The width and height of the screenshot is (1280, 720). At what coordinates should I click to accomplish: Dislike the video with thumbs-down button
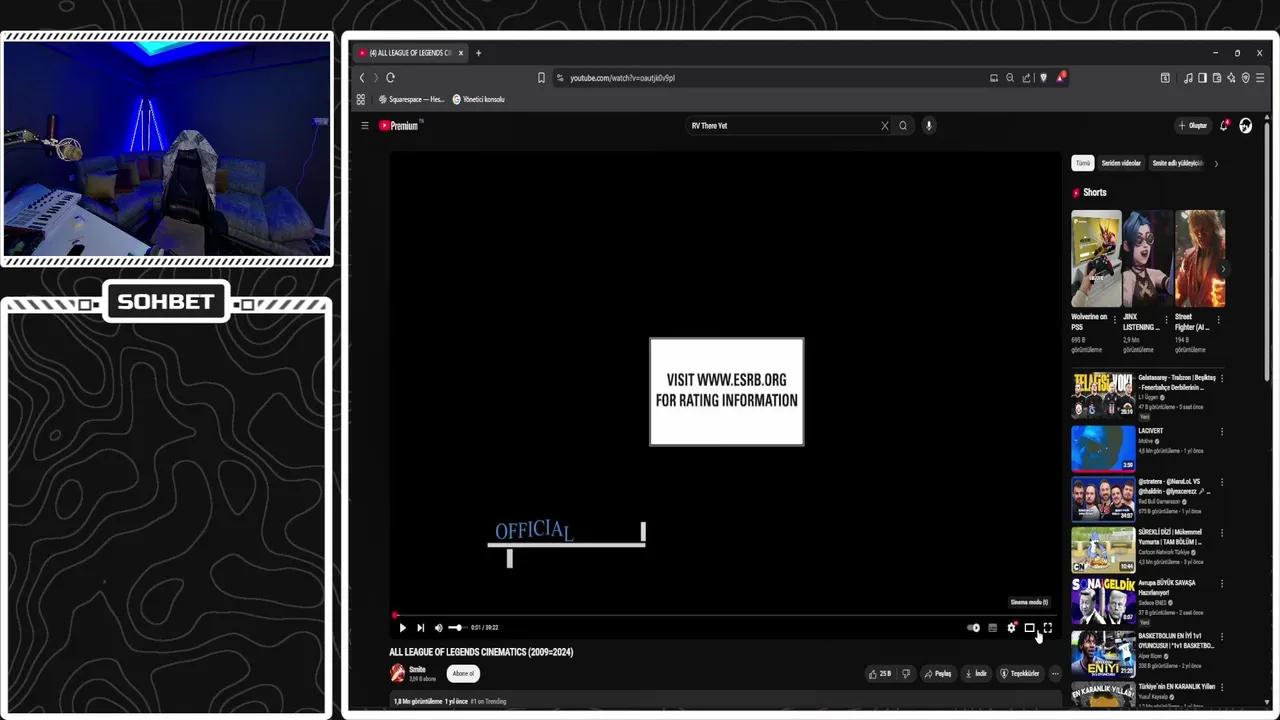tap(906, 674)
